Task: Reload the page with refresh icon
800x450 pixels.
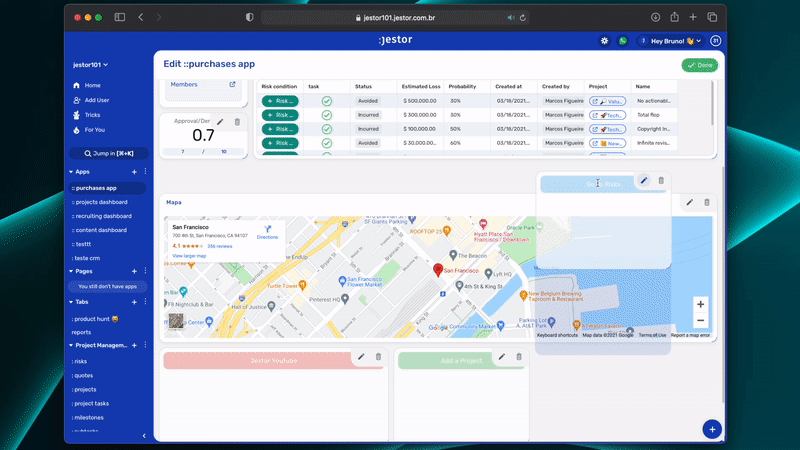Action: pos(522,18)
